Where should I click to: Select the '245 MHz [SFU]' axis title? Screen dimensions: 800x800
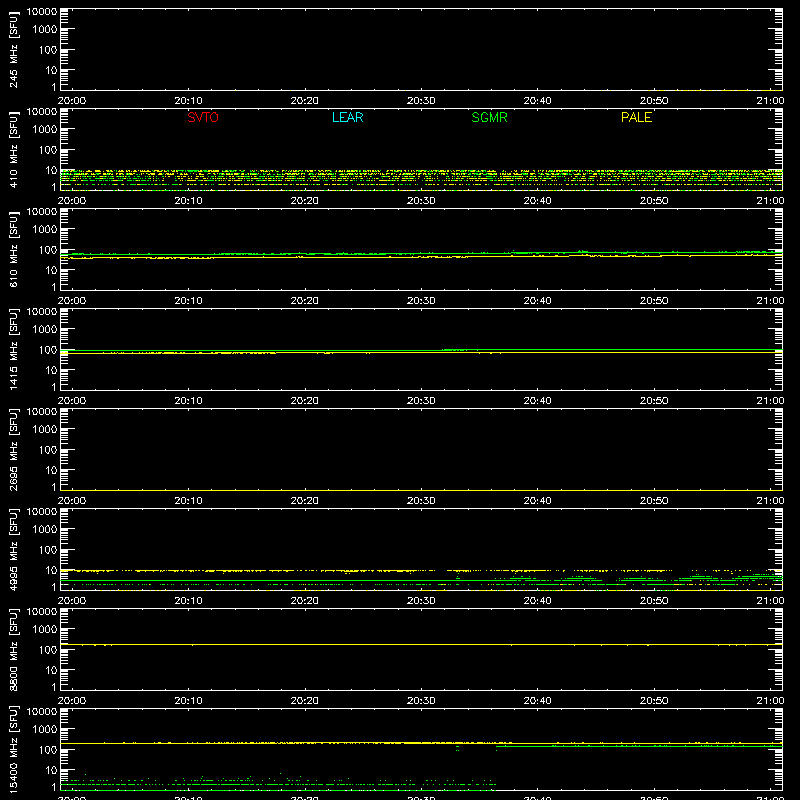coord(13,50)
